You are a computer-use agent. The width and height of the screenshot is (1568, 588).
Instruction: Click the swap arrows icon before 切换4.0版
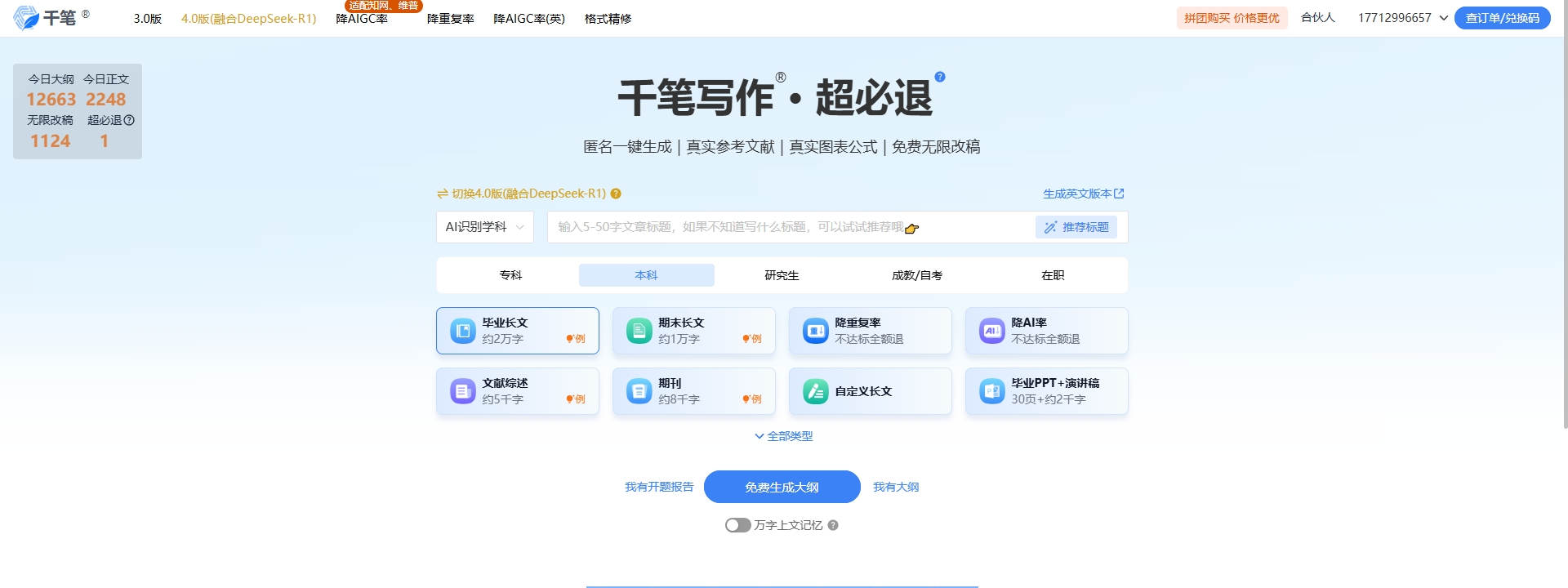[443, 194]
